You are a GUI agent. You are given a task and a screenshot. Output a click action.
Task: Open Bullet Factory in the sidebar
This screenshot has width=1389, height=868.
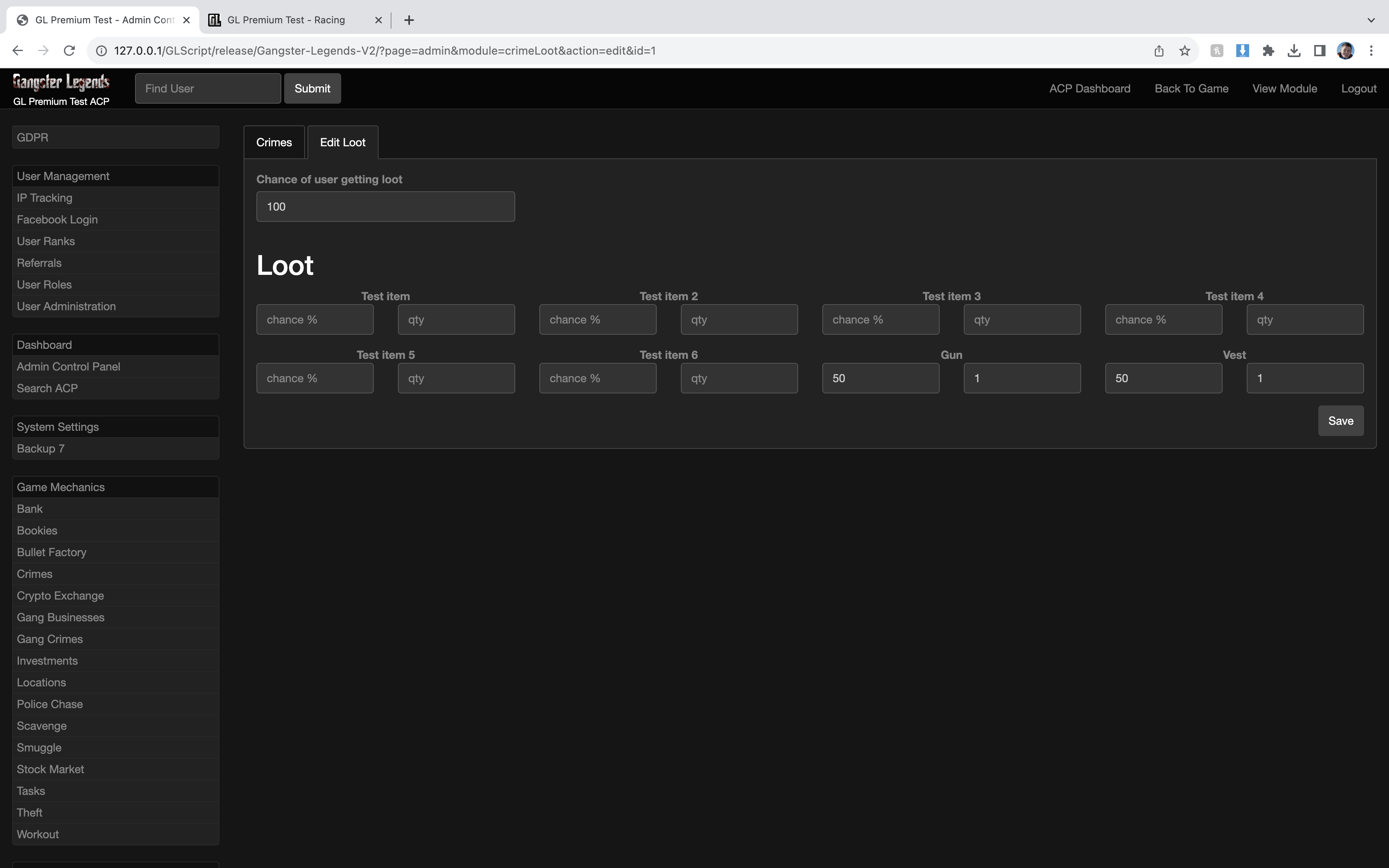click(x=52, y=552)
